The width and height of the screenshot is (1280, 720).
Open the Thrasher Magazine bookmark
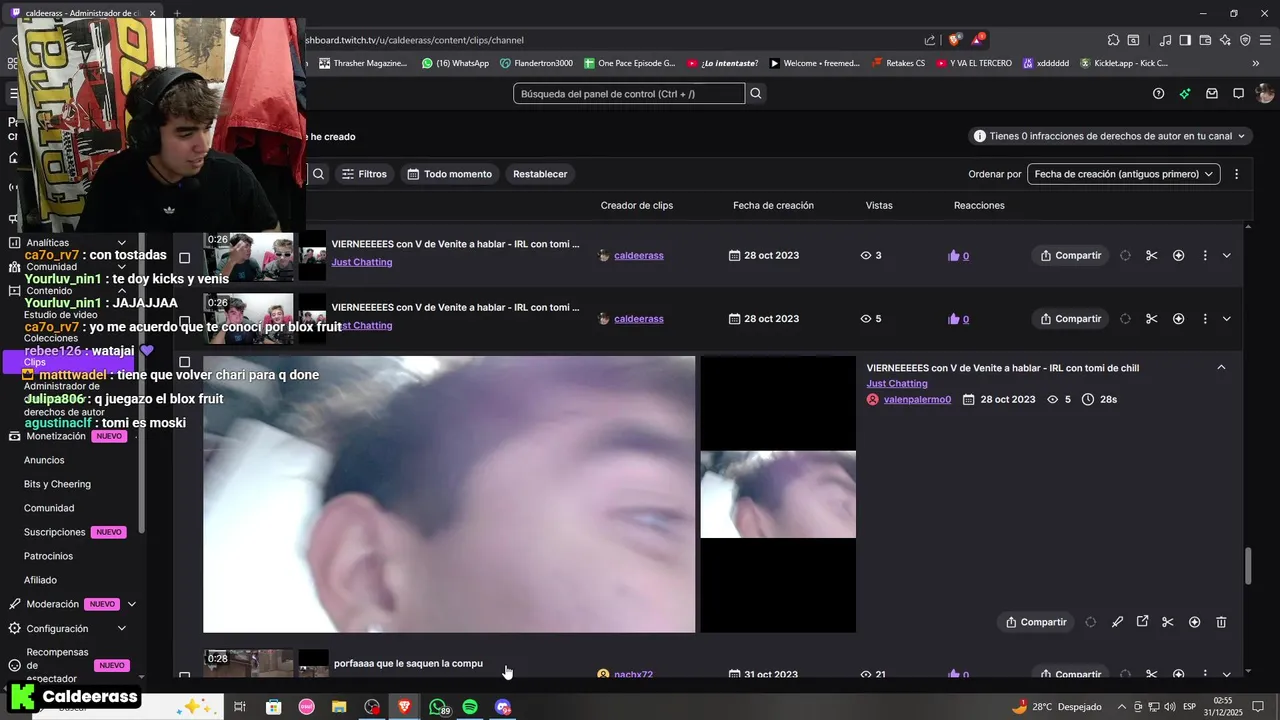(x=363, y=63)
